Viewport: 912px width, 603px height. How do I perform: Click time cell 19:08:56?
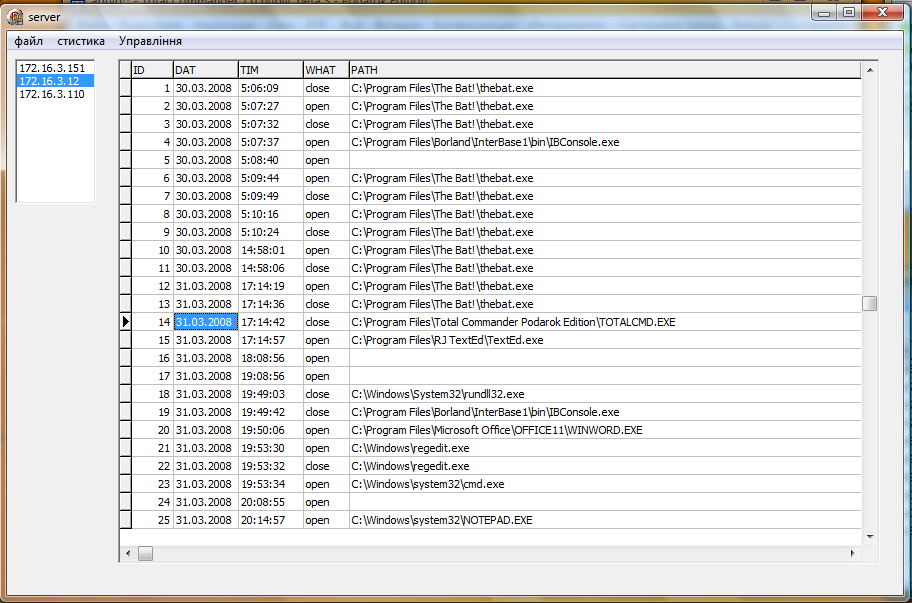point(271,376)
